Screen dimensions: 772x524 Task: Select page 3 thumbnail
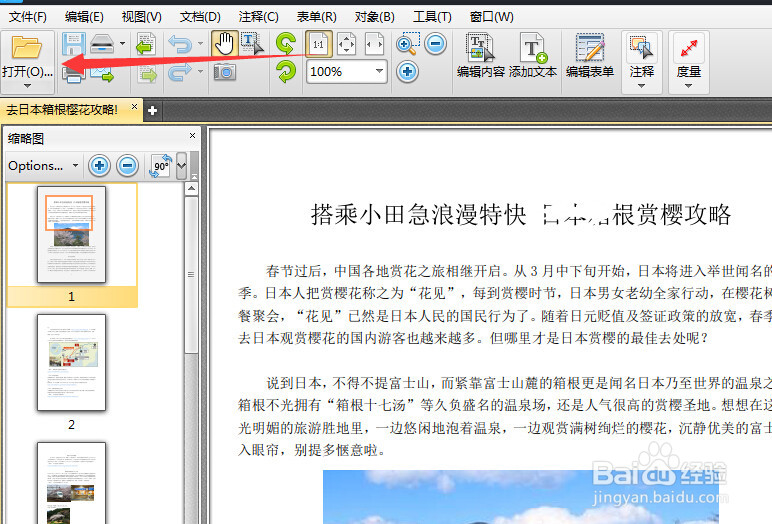pos(71,483)
